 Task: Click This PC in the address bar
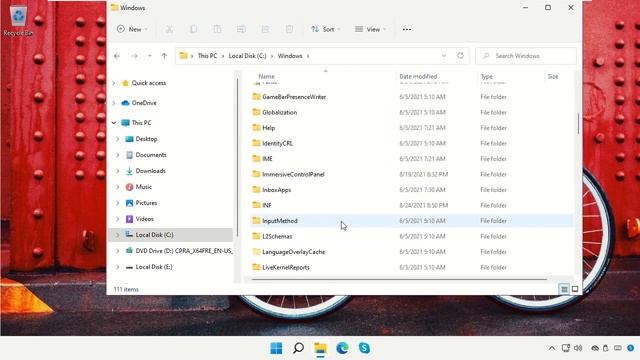tap(207, 56)
